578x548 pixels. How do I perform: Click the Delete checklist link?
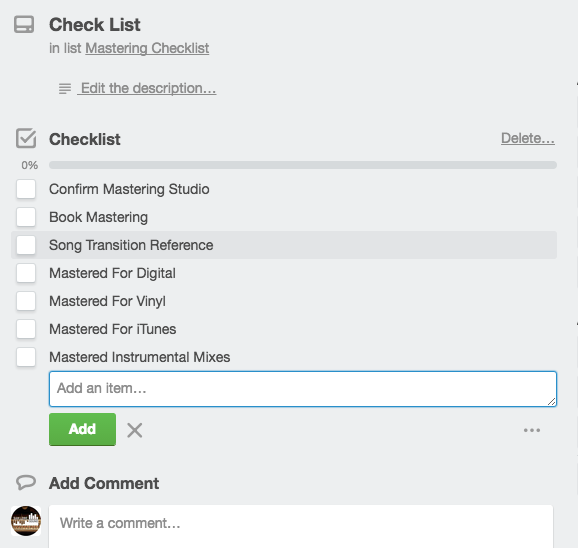528,138
